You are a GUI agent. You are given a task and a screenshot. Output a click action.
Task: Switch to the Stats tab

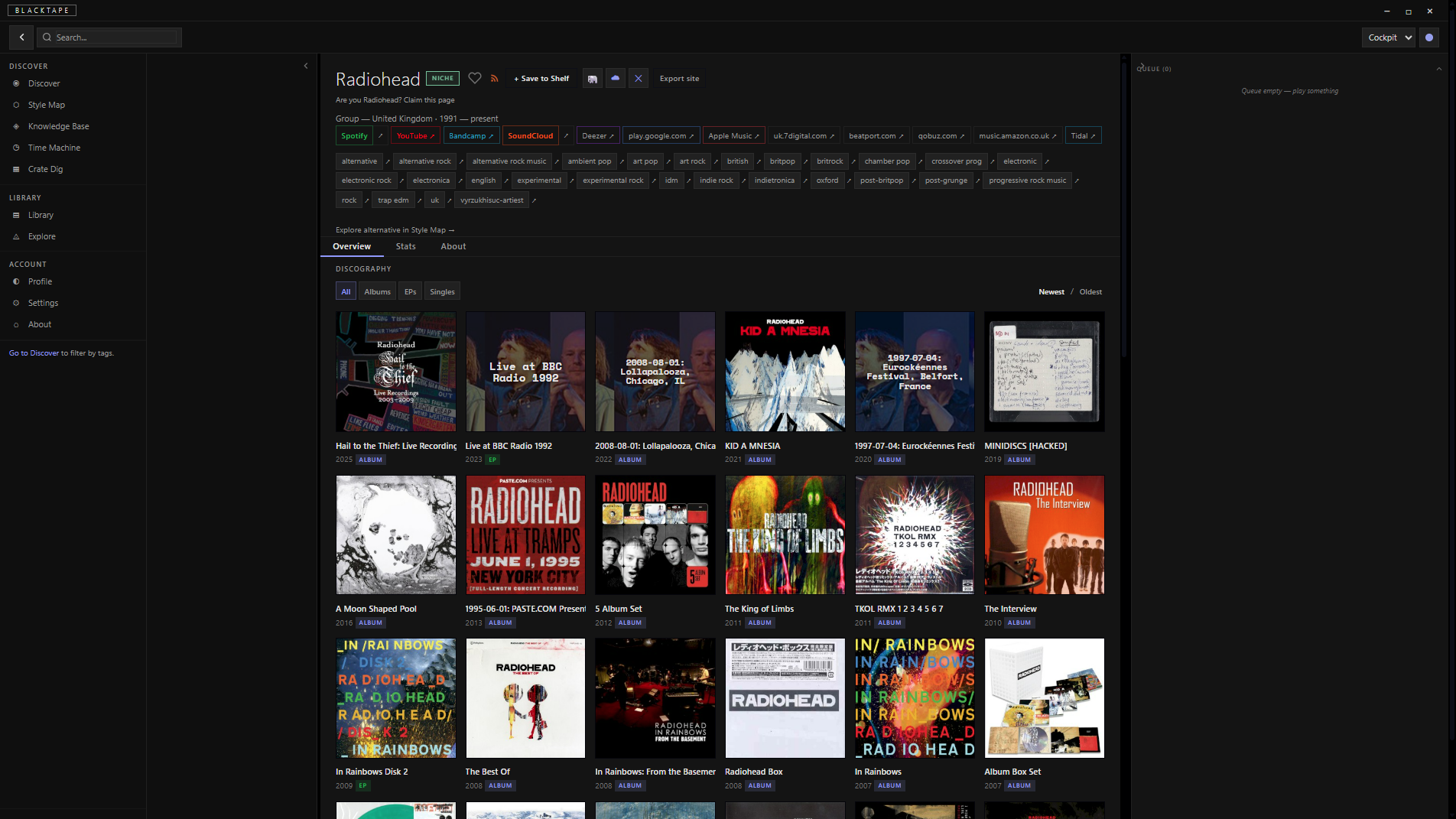coord(405,246)
